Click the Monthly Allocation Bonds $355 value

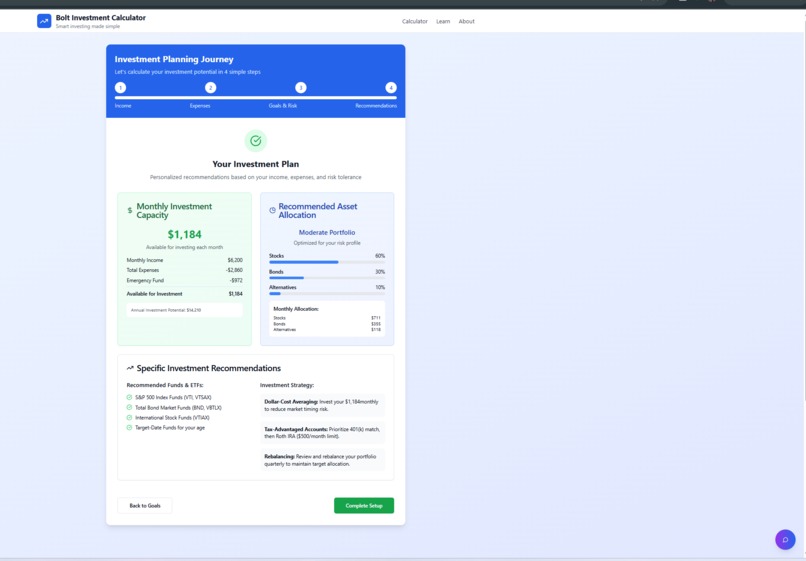(376, 324)
